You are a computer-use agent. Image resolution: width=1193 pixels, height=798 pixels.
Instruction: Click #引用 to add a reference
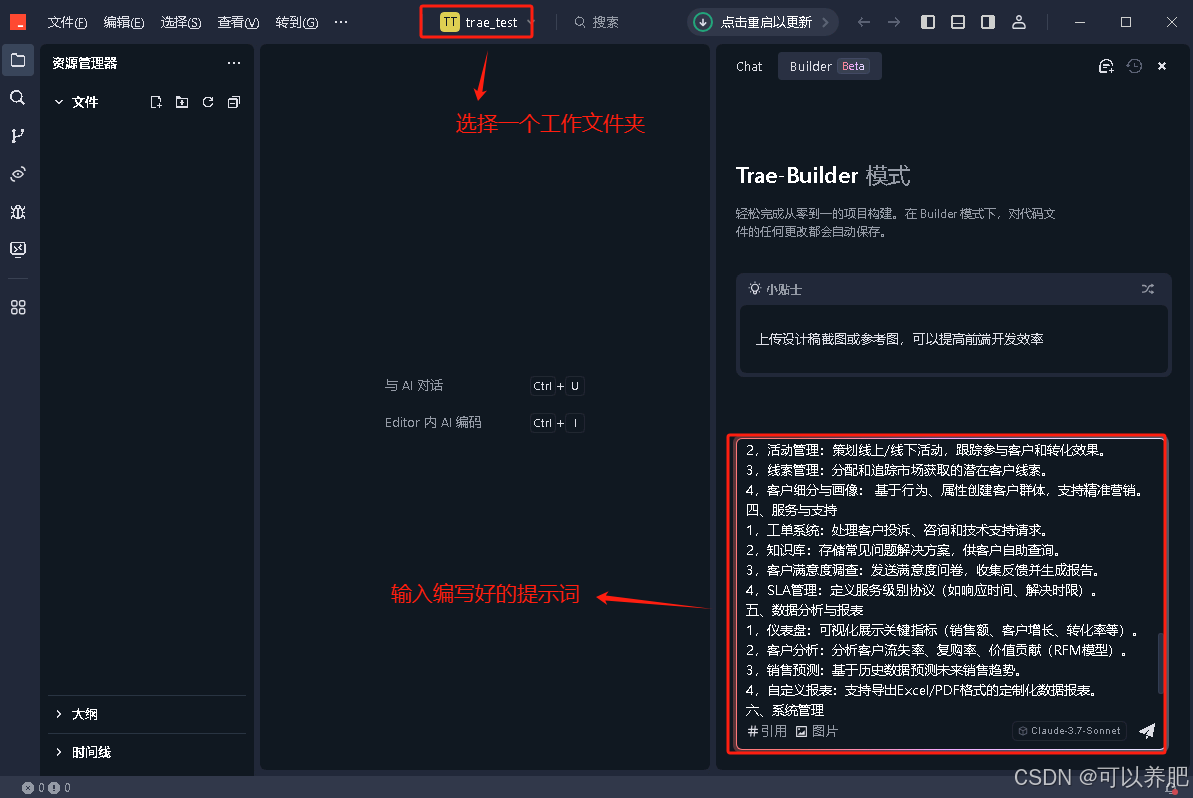click(767, 731)
